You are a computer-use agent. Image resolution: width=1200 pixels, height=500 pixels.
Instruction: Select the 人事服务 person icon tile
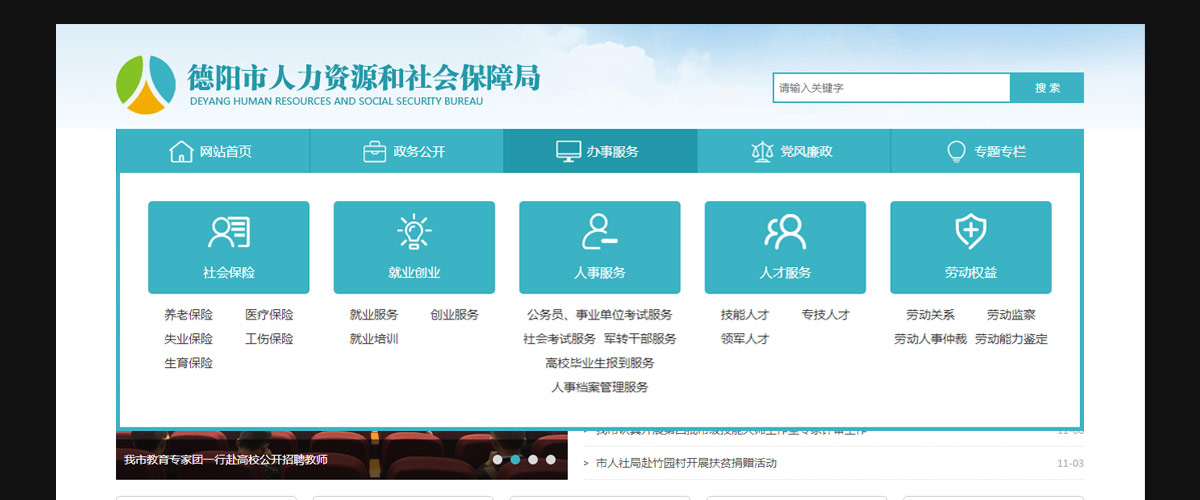(600, 247)
